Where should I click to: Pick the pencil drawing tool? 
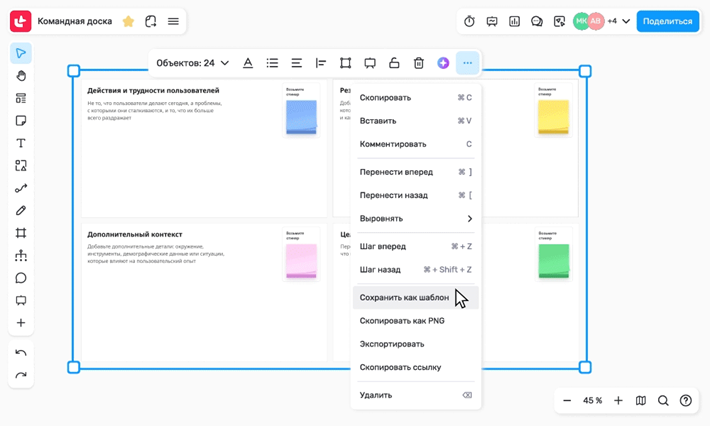21,211
